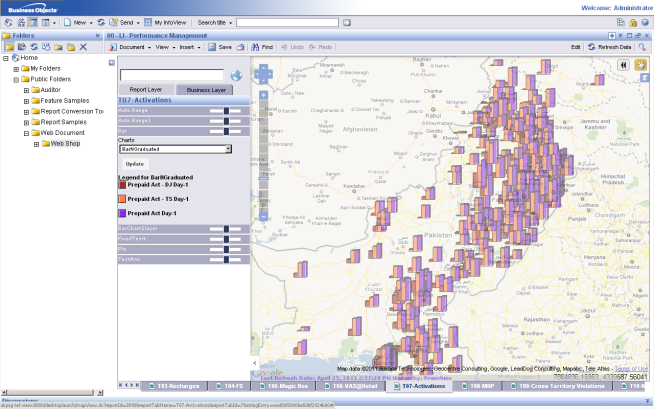Click the Find binoculars icon

coord(255,47)
